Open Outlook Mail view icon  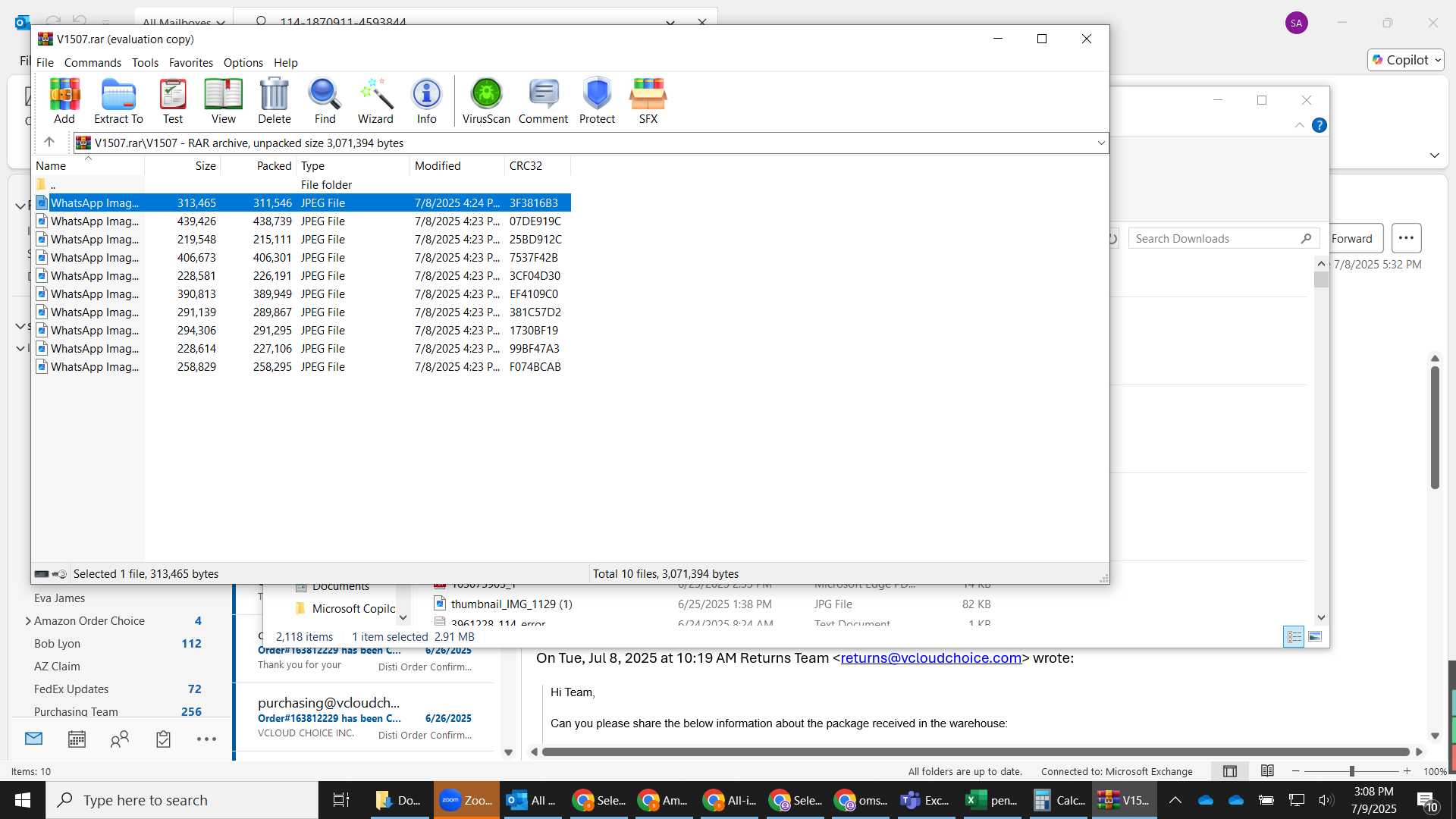coord(34,739)
